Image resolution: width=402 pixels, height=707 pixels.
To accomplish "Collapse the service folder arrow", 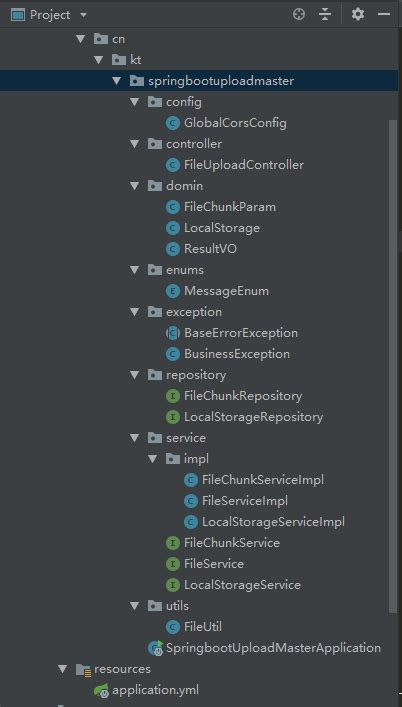I will tap(134, 438).
